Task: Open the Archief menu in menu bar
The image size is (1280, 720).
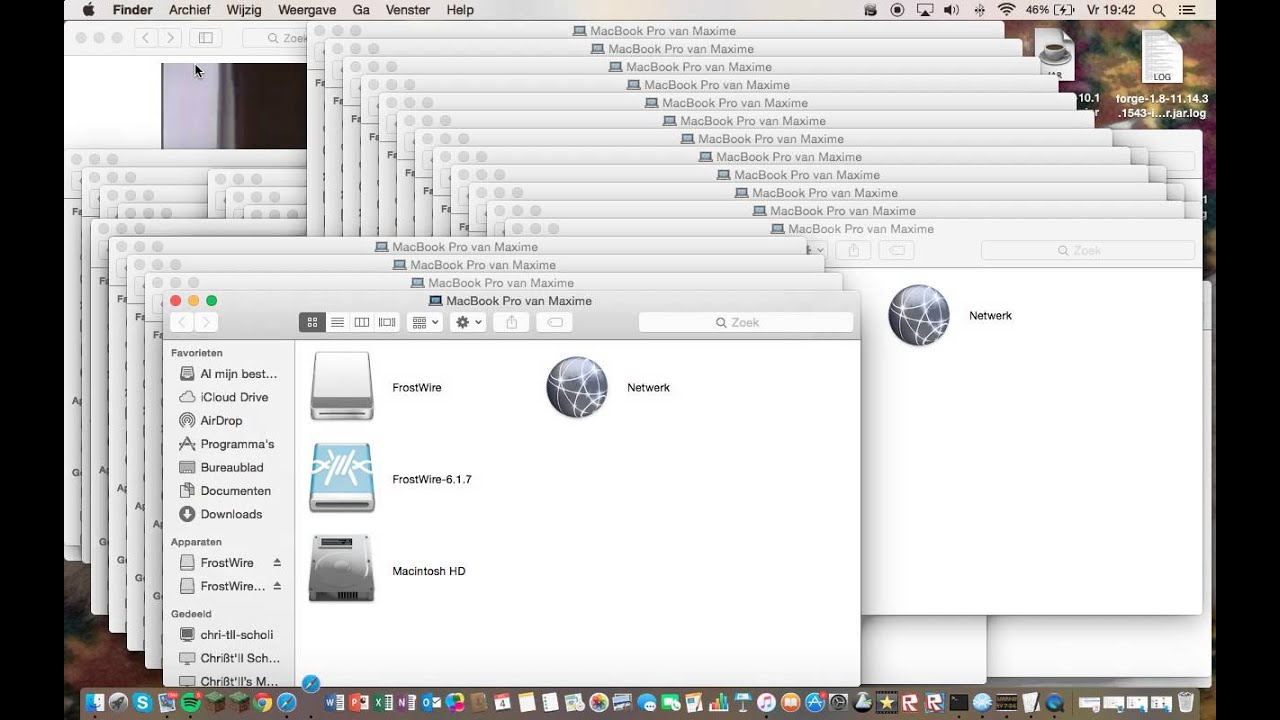Action: tap(190, 10)
